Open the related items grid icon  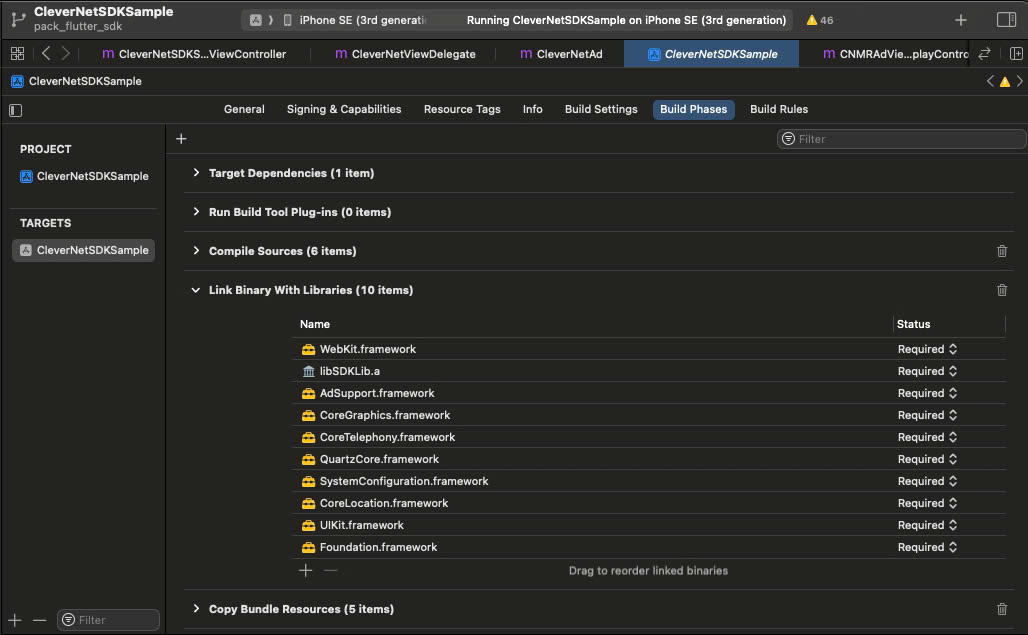[18, 54]
